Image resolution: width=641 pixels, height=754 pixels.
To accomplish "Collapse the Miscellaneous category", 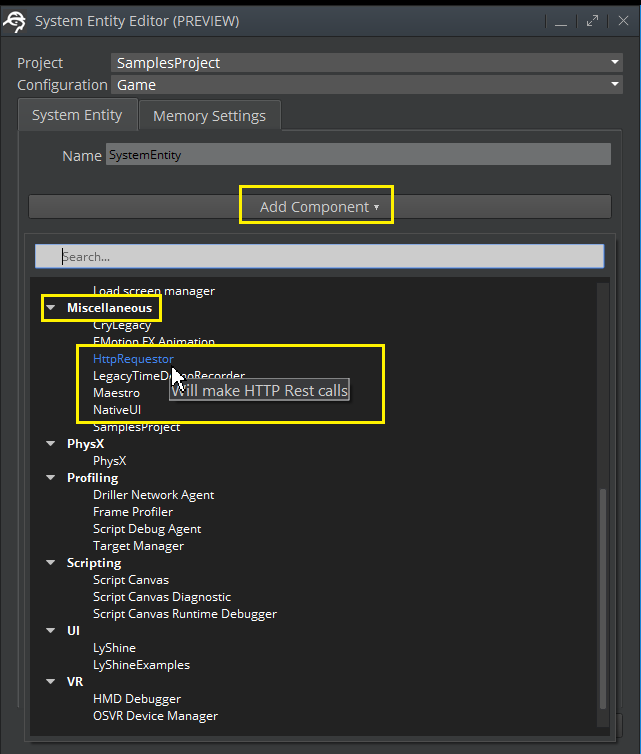I will pos(50,308).
